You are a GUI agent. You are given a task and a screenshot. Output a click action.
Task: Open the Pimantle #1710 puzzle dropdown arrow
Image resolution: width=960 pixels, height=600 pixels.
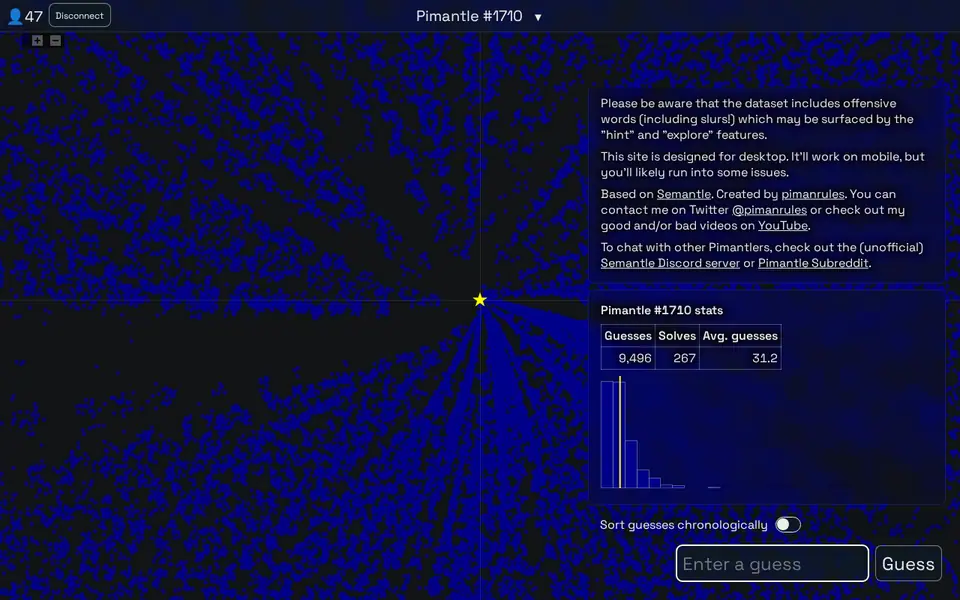click(x=538, y=17)
